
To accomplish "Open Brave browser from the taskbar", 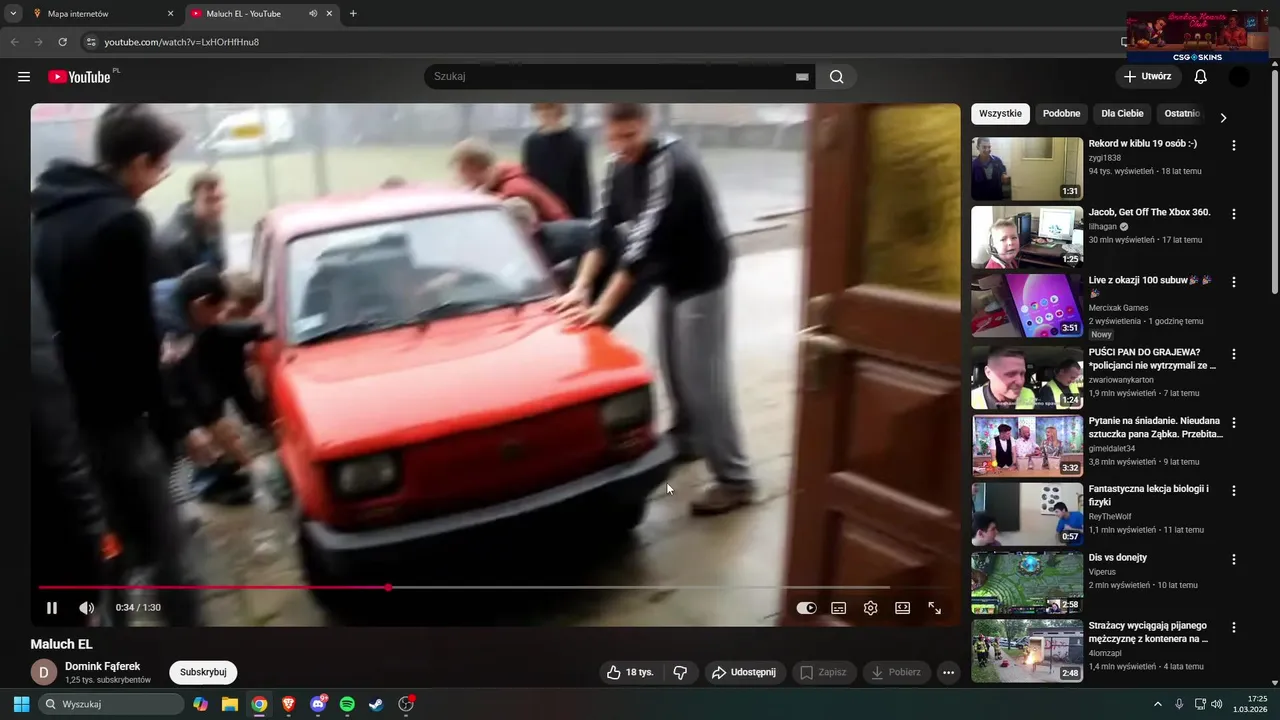I will pos(289,704).
